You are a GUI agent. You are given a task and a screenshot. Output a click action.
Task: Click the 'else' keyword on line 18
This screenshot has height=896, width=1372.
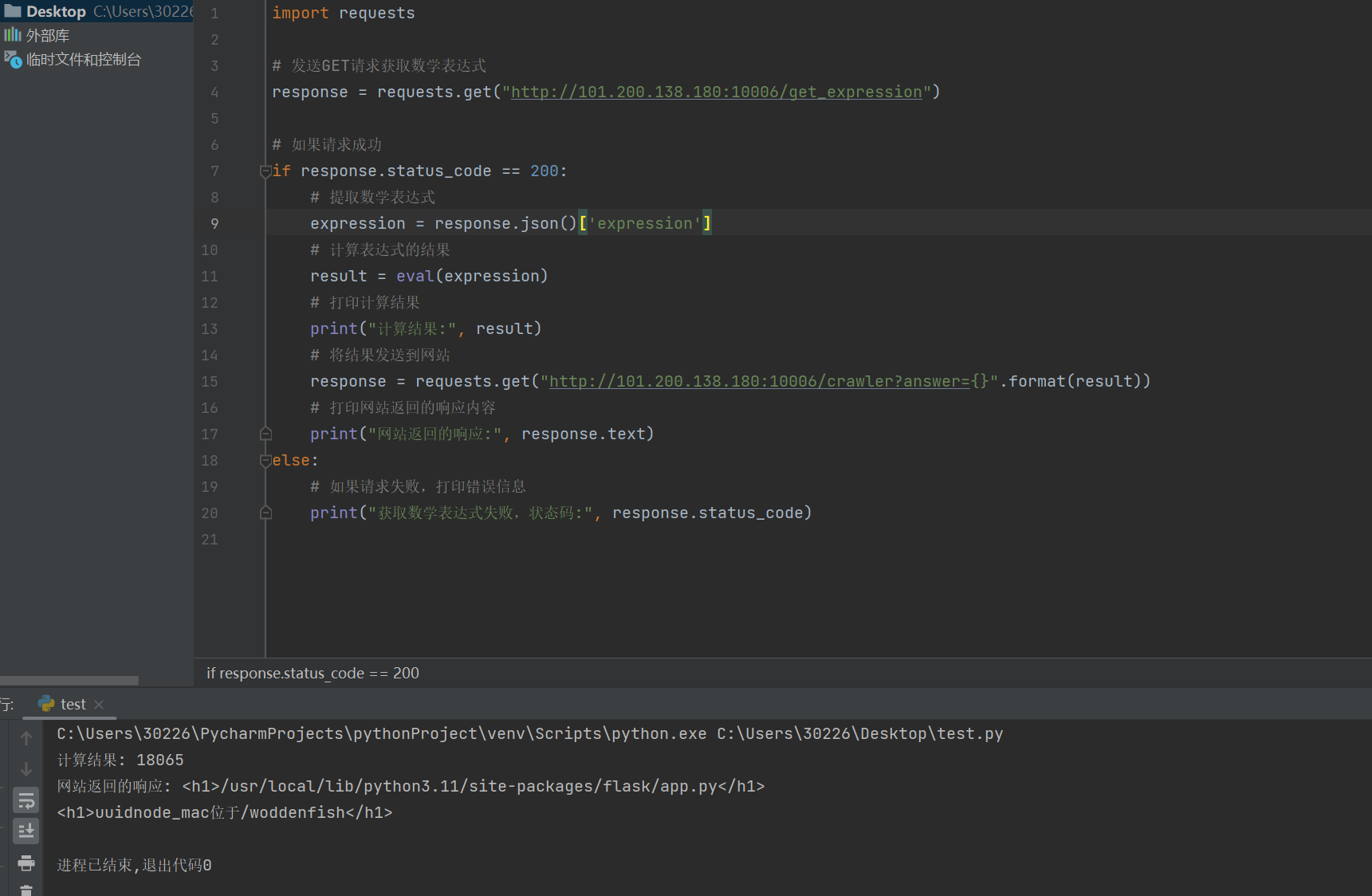[291, 460]
